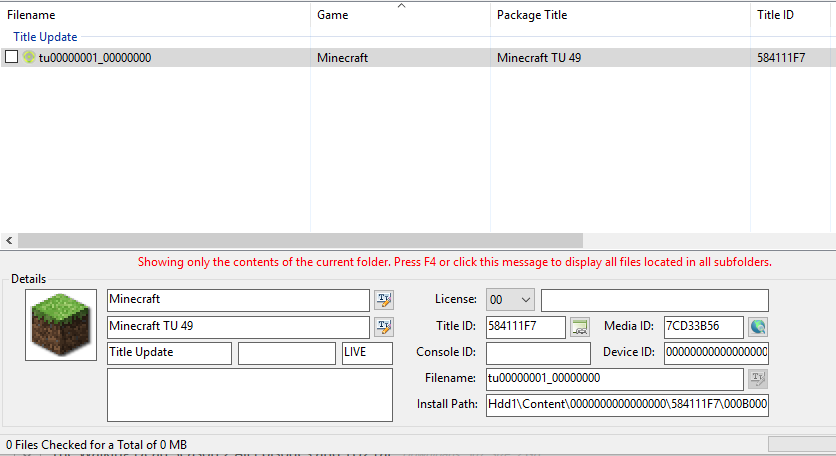Click the red subfolders display message
The height and width of the screenshot is (456, 836).
click(x=454, y=262)
